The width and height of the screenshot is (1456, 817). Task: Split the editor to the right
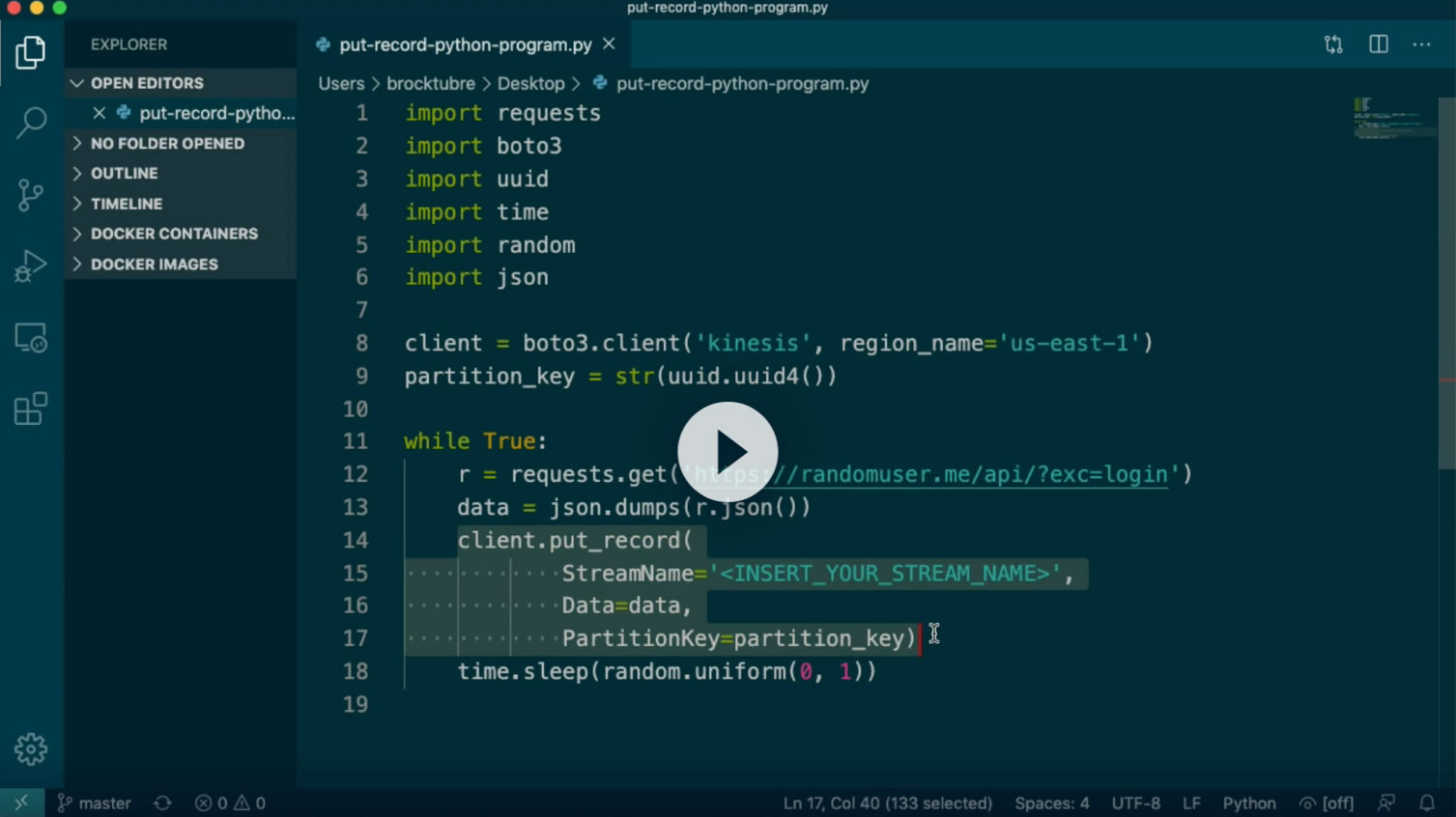pos(1379,44)
